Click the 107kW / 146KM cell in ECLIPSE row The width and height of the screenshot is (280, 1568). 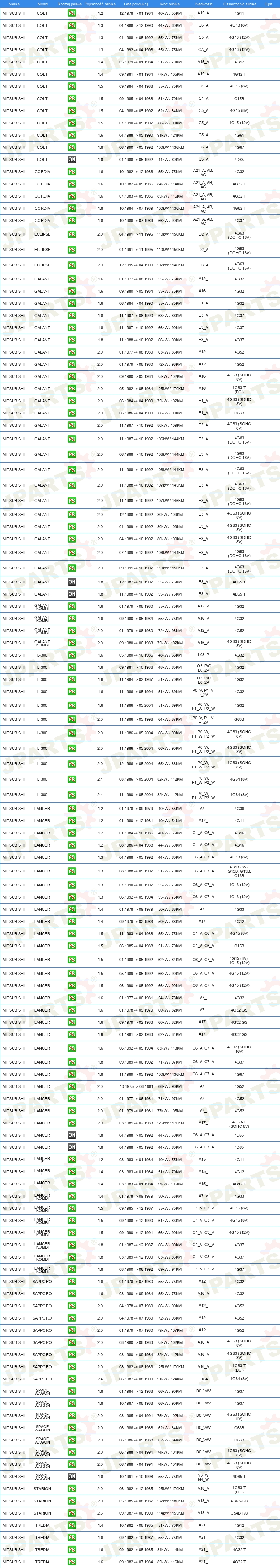click(x=170, y=265)
